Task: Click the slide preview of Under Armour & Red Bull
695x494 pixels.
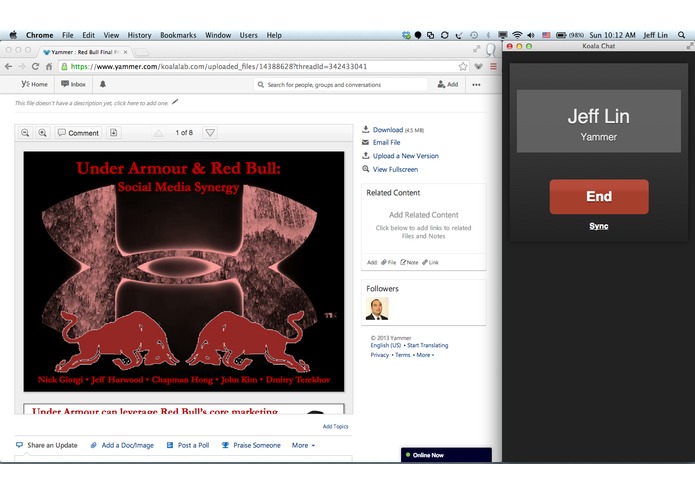Action: [x=184, y=272]
